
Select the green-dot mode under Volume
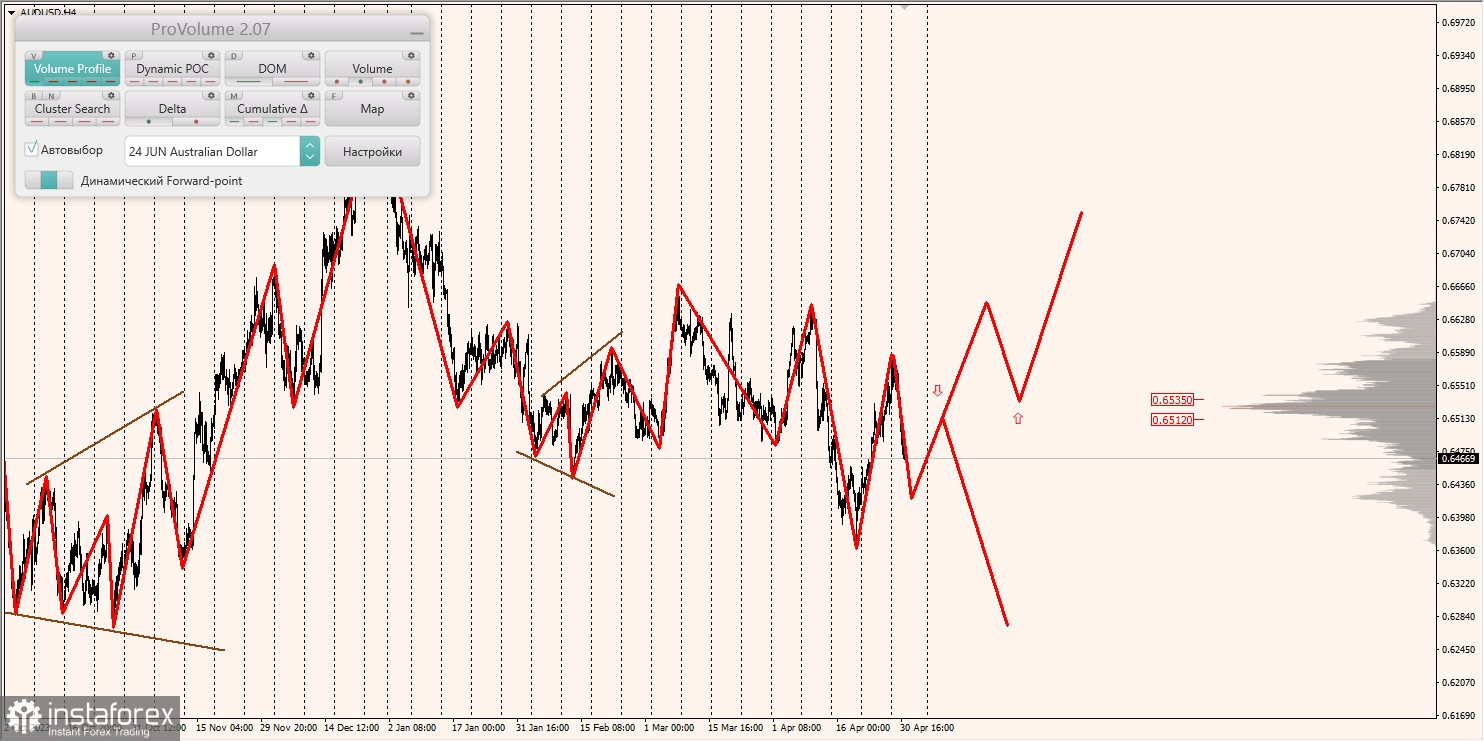tap(360, 81)
